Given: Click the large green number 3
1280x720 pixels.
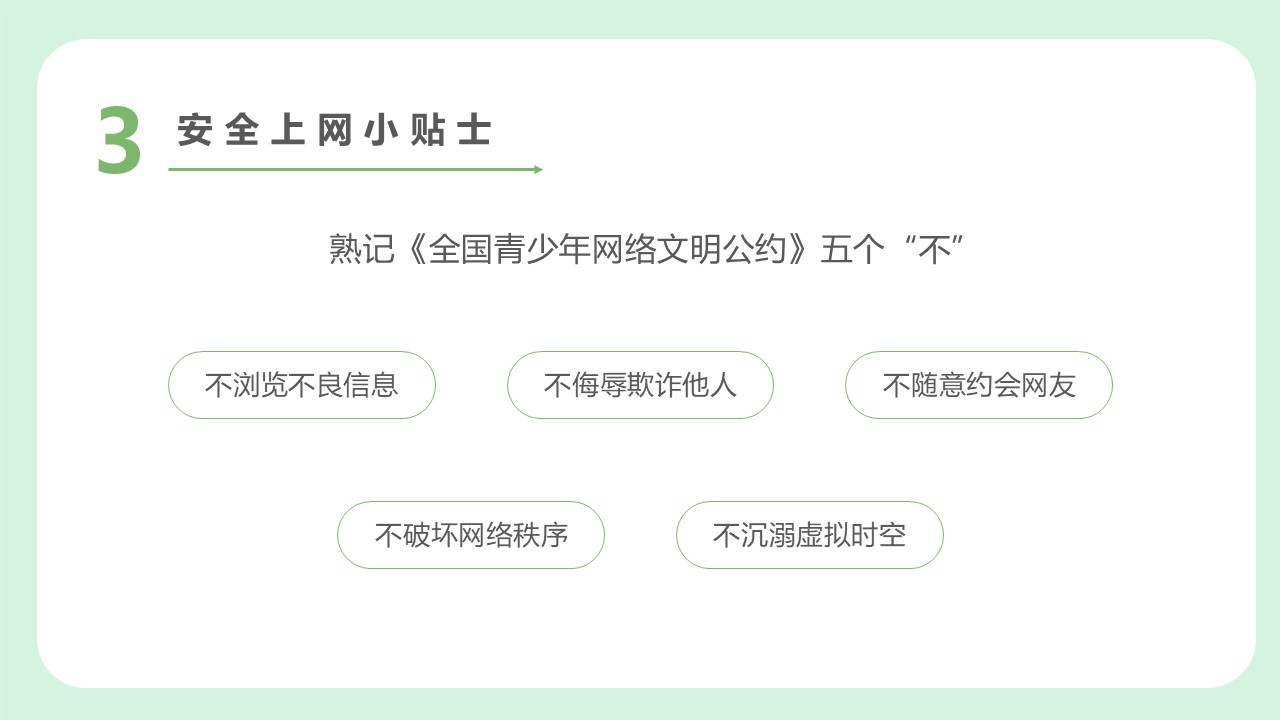Looking at the screenshot, I should tap(120, 140).
